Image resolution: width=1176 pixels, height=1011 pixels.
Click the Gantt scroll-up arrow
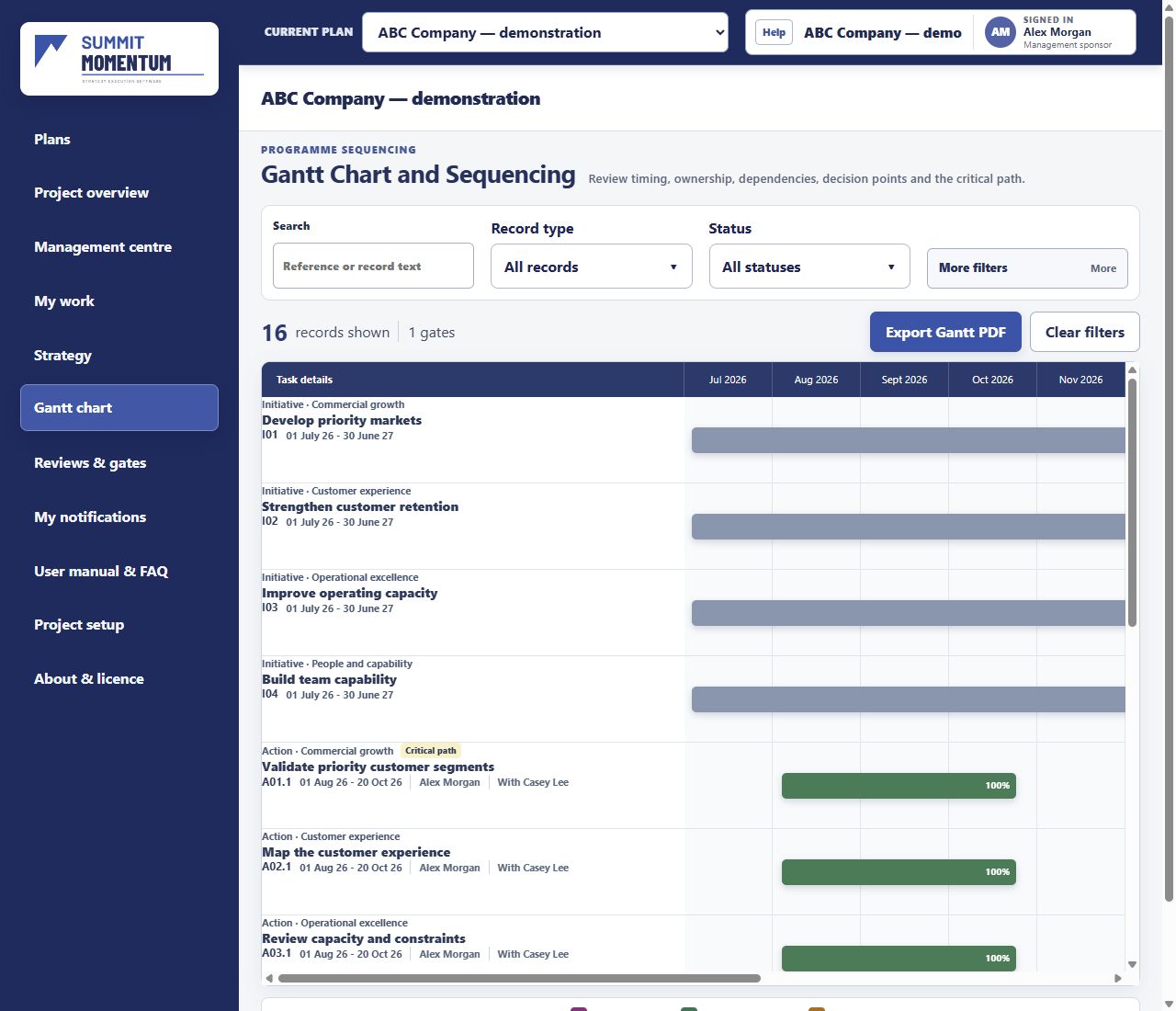pos(1132,369)
